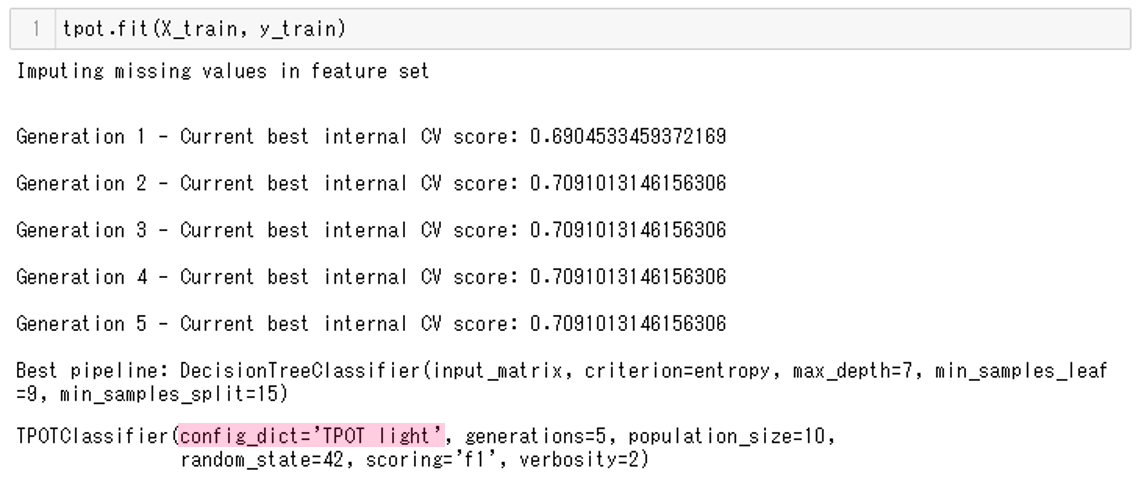Select the Generation 2 output line

click(x=370, y=183)
